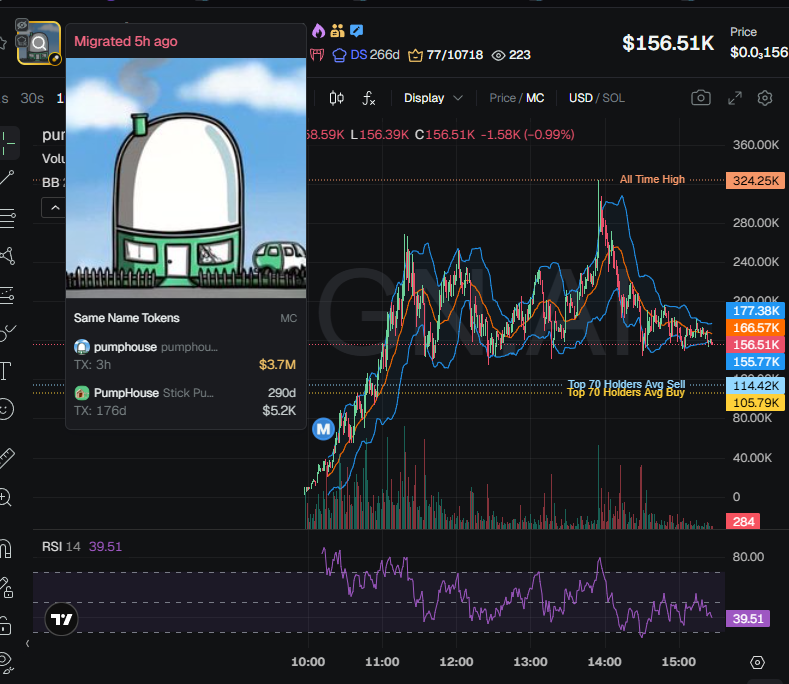Image resolution: width=789 pixels, height=684 pixels.
Task: Click the Top 70 Holders Avg Sell label
Action: point(626,384)
